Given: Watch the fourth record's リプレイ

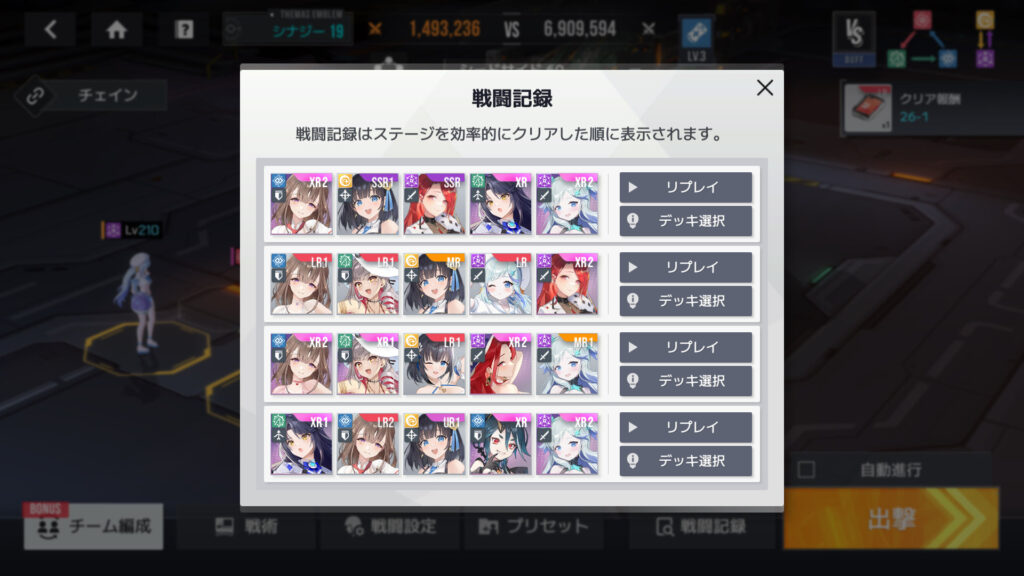Looking at the screenshot, I should tap(686, 427).
